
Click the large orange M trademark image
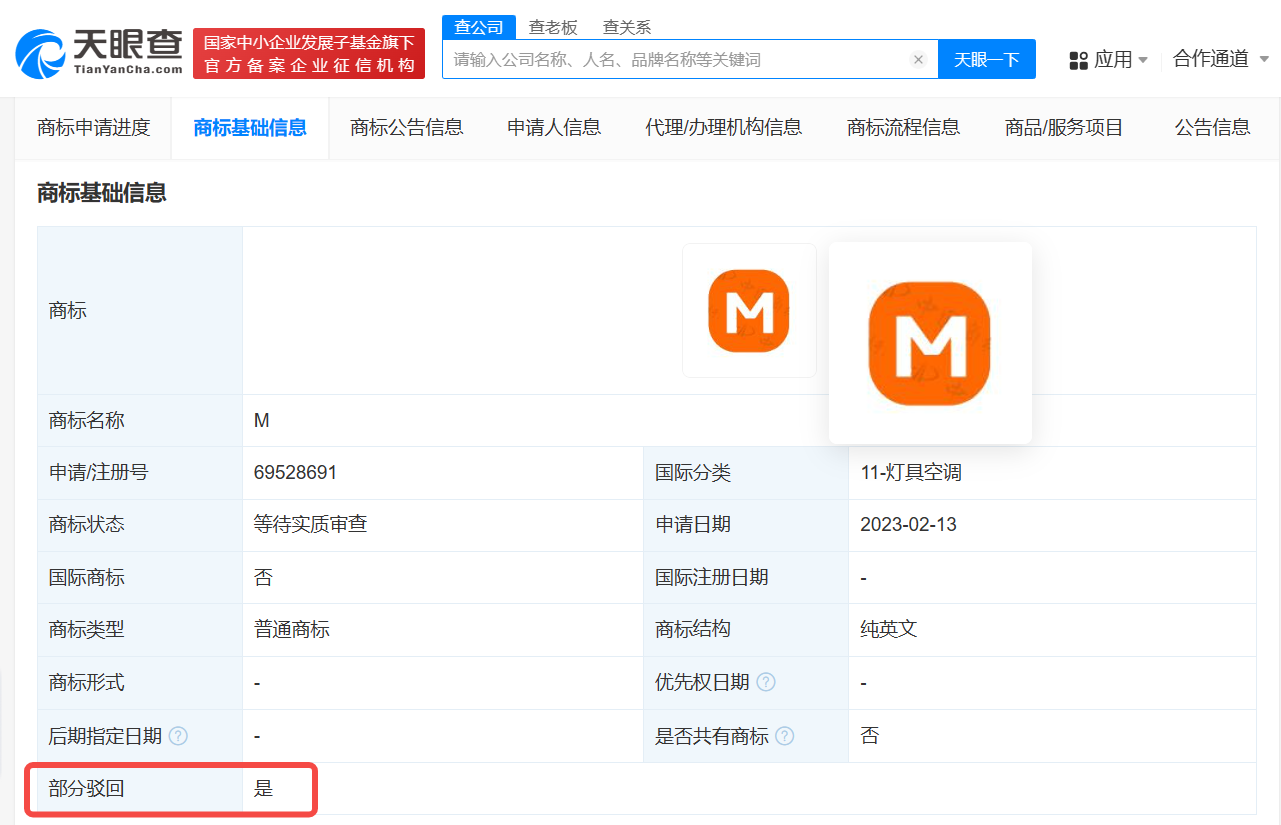[929, 343]
